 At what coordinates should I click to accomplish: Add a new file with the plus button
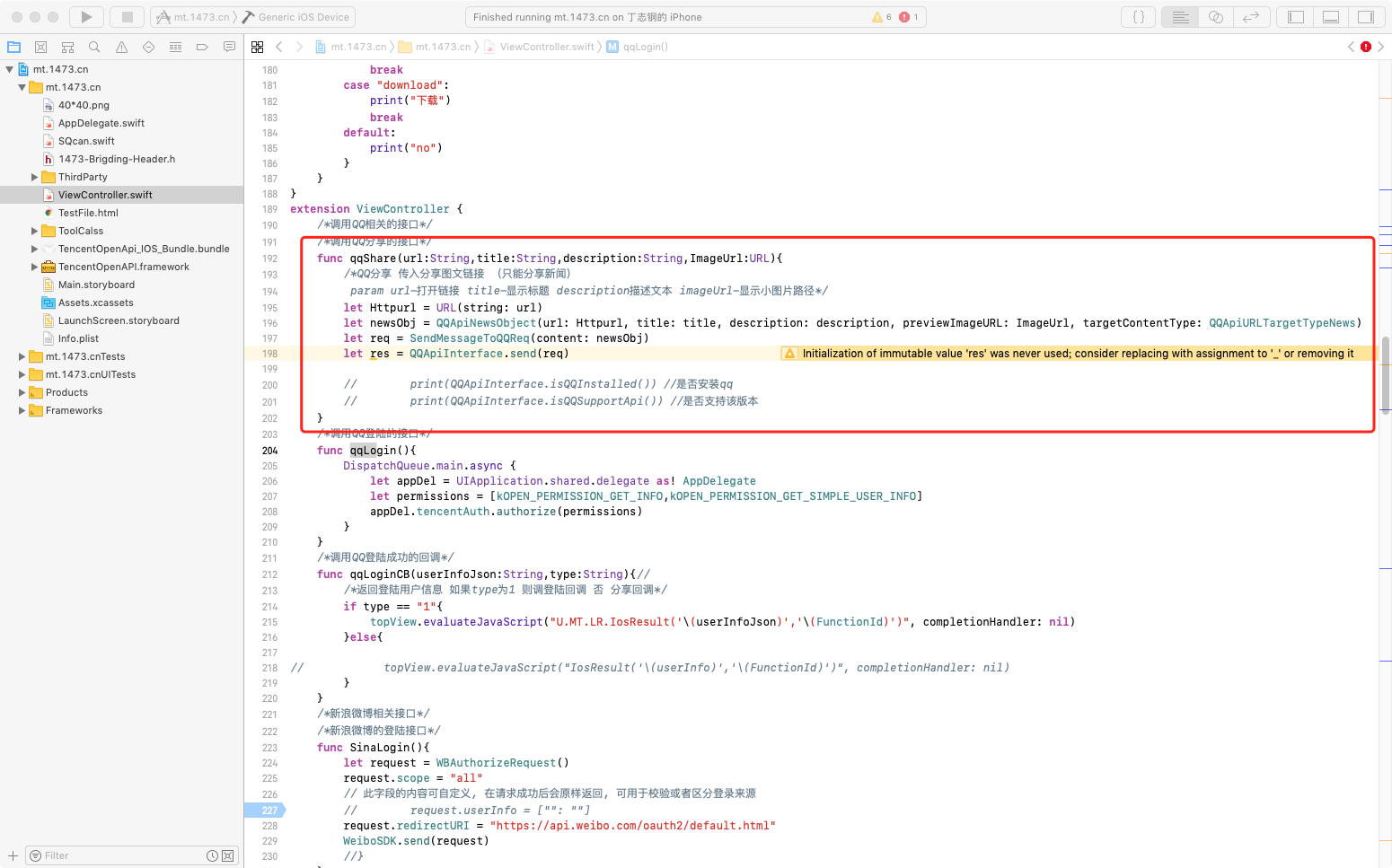point(13,855)
